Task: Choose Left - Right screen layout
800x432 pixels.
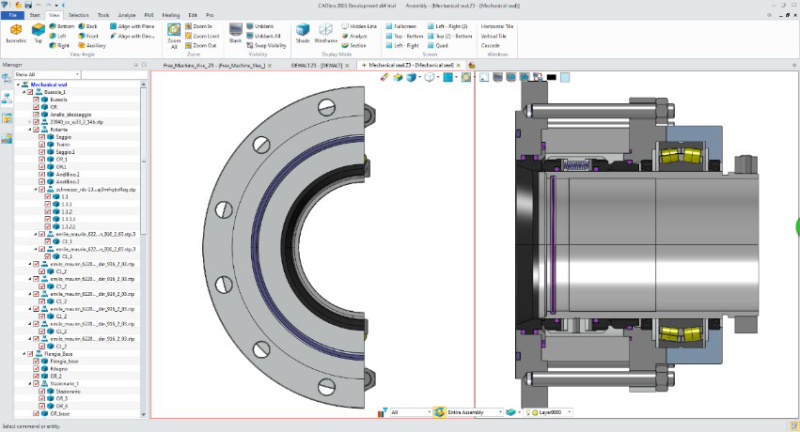Action: [x=403, y=45]
